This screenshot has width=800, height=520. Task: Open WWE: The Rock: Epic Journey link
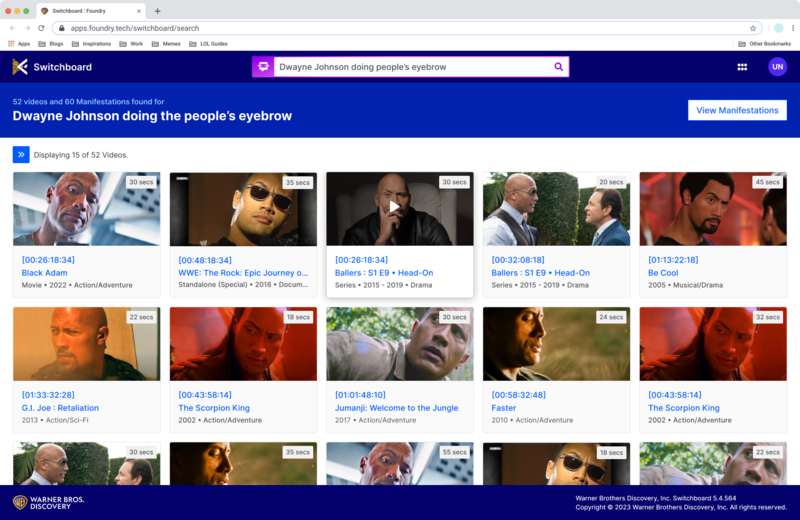[243, 273]
